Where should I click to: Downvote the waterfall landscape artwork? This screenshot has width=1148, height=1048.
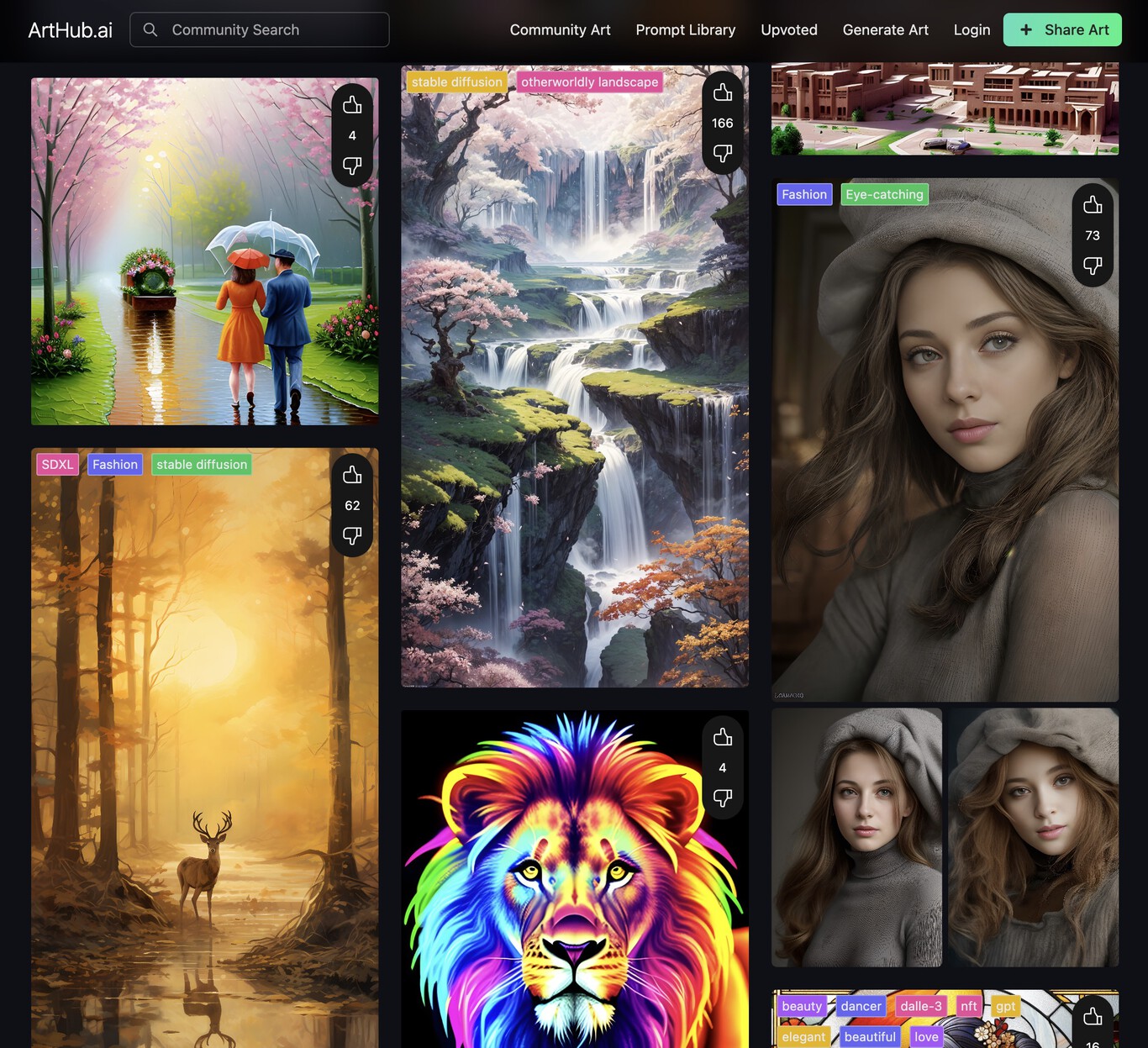(722, 153)
